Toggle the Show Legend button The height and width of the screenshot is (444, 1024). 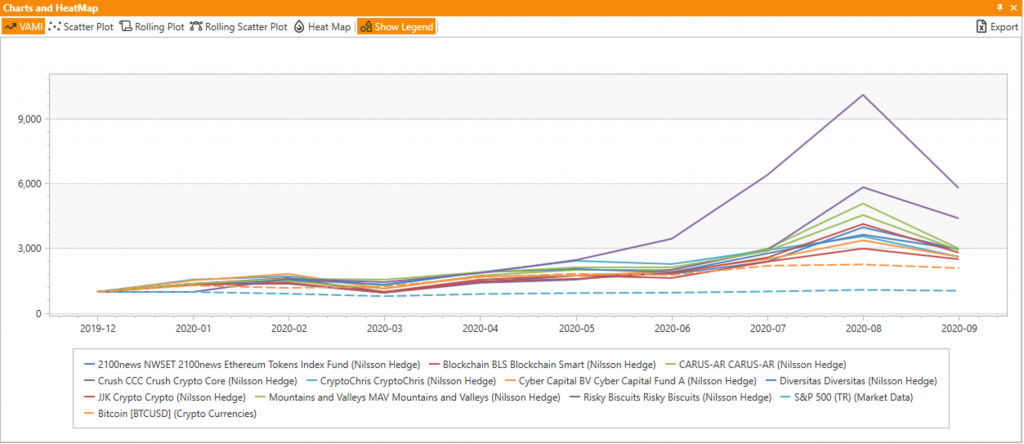tap(396, 27)
